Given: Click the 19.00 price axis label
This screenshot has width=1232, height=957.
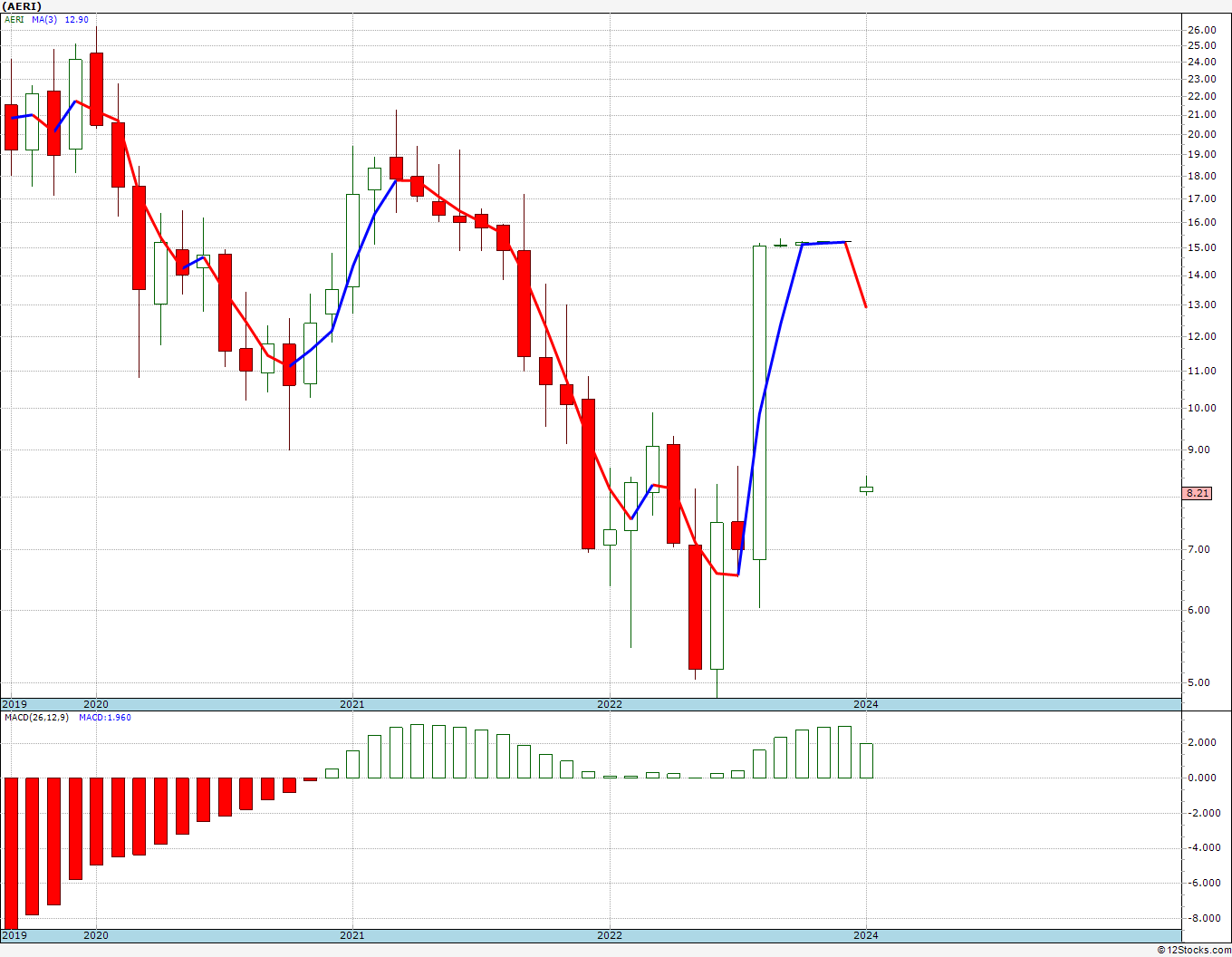Looking at the screenshot, I should pos(1202,154).
